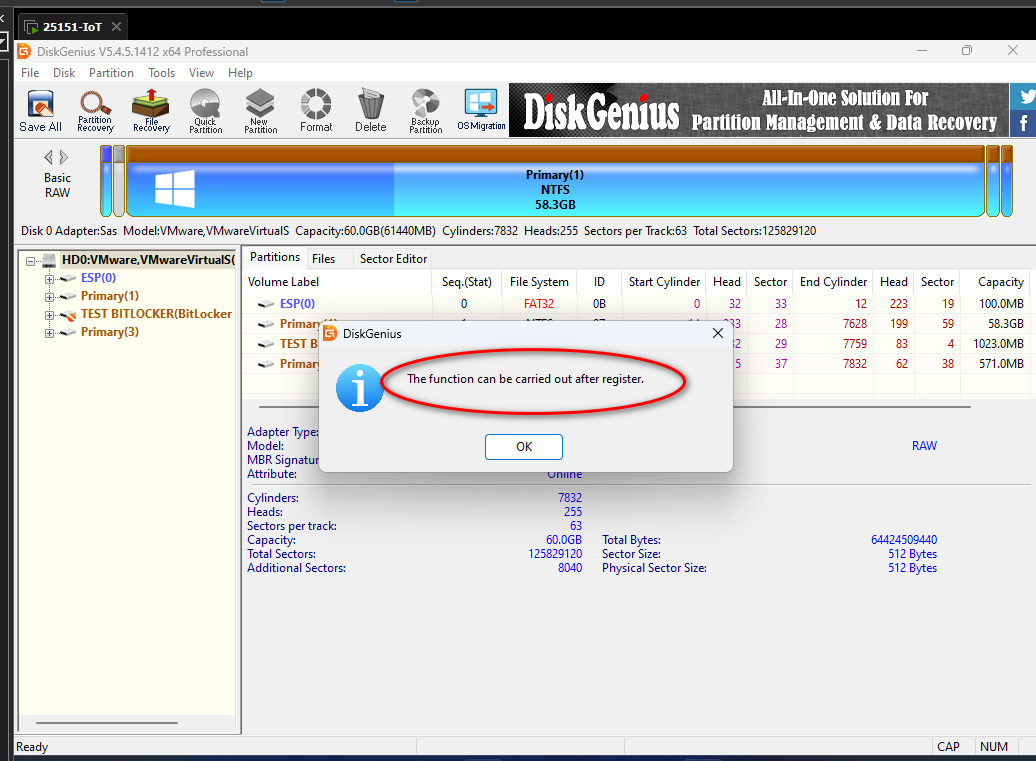Image resolution: width=1036 pixels, height=761 pixels.
Task: Click the Save All toolbar icon
Action: (40, 111)
